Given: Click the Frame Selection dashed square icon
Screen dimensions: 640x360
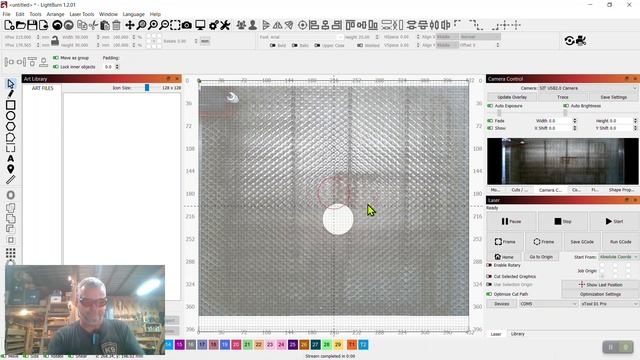Looking at the screenshot, I should 175,25.
